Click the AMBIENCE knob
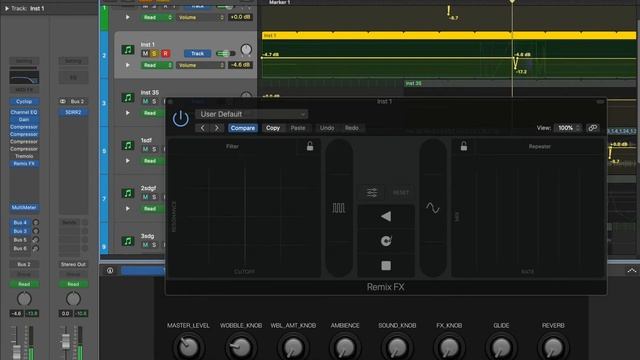The height and width of the screenshot is (360, 640). 345,347
